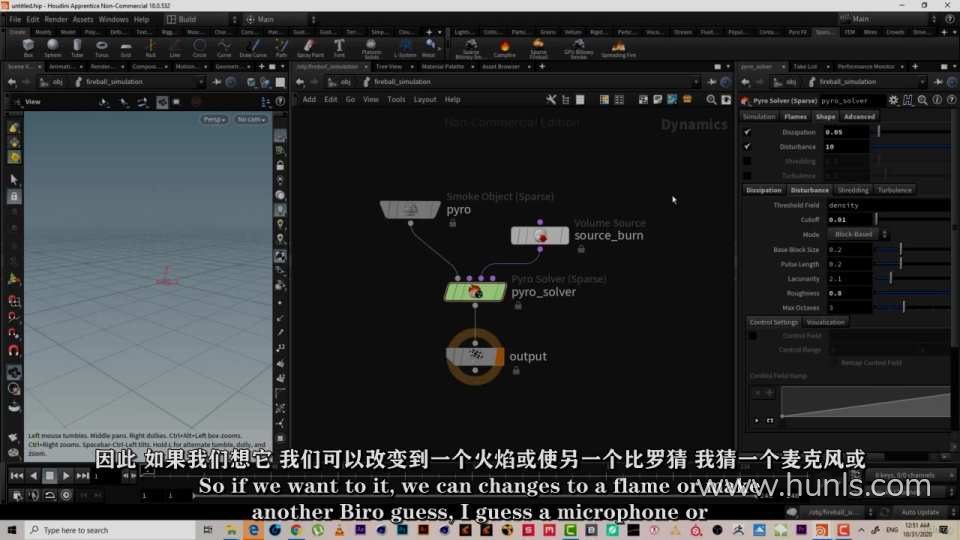This screenshot has width=960, height=540.
Task: Click viewport select tool arrow icon
Action: coord(13,180)
